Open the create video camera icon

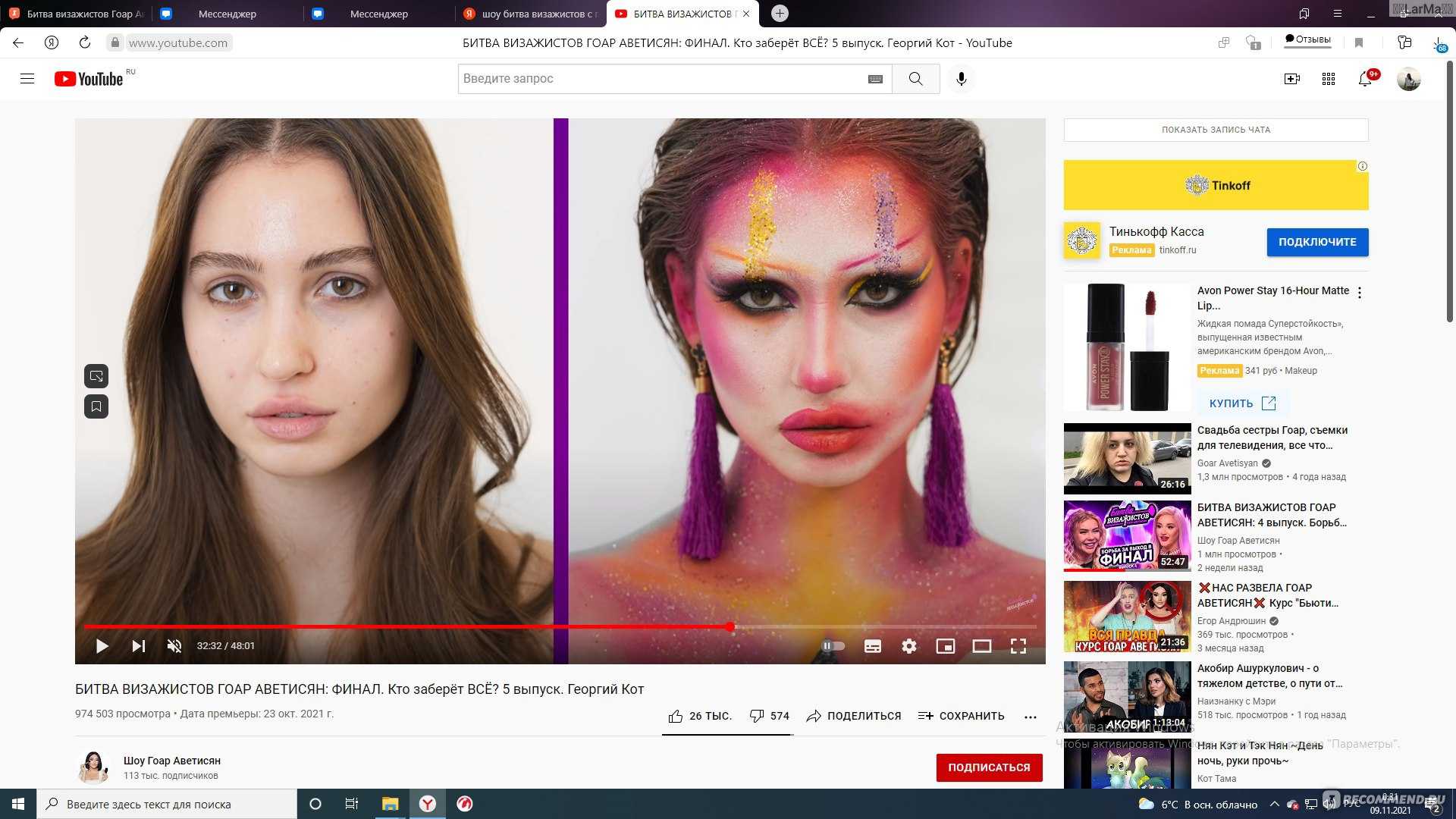1291,79
